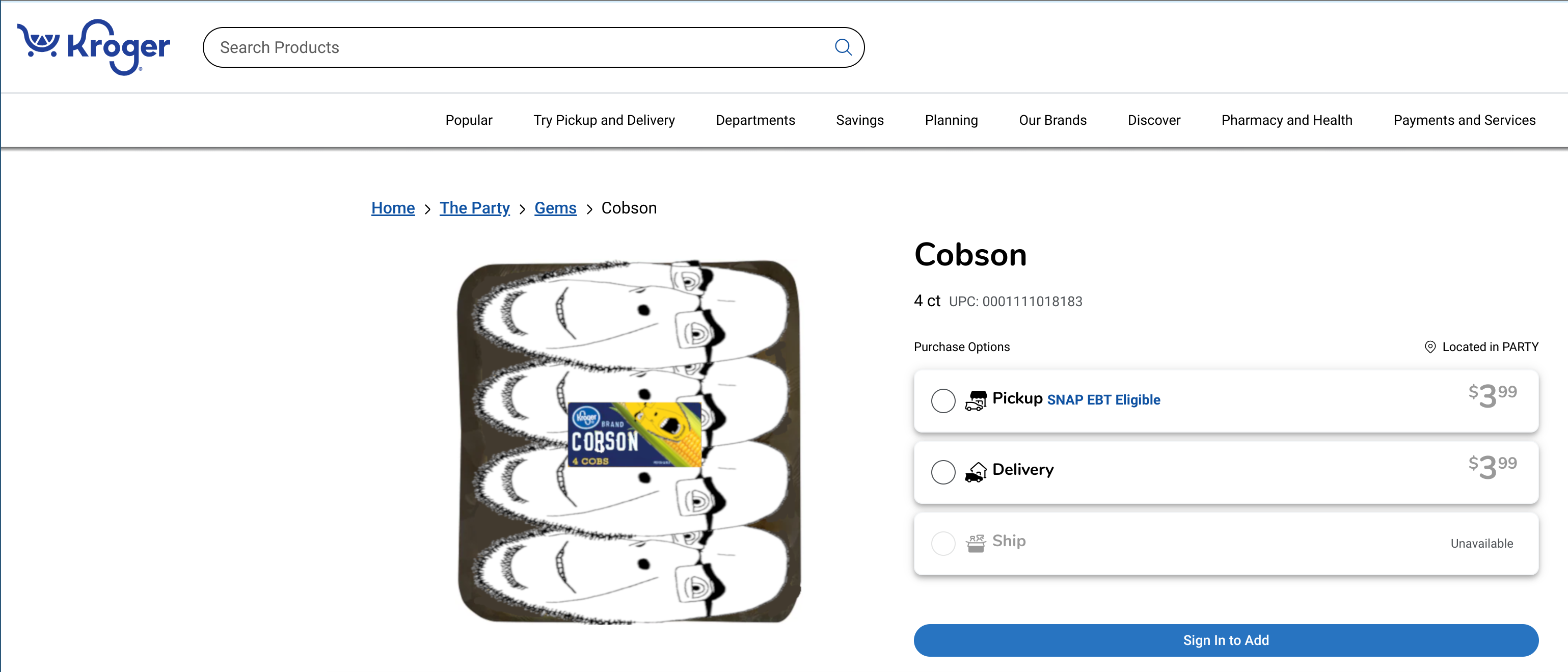Screen dimensions: 1568x672
Task: Expand the Savings menu
Action: [859, 120]
